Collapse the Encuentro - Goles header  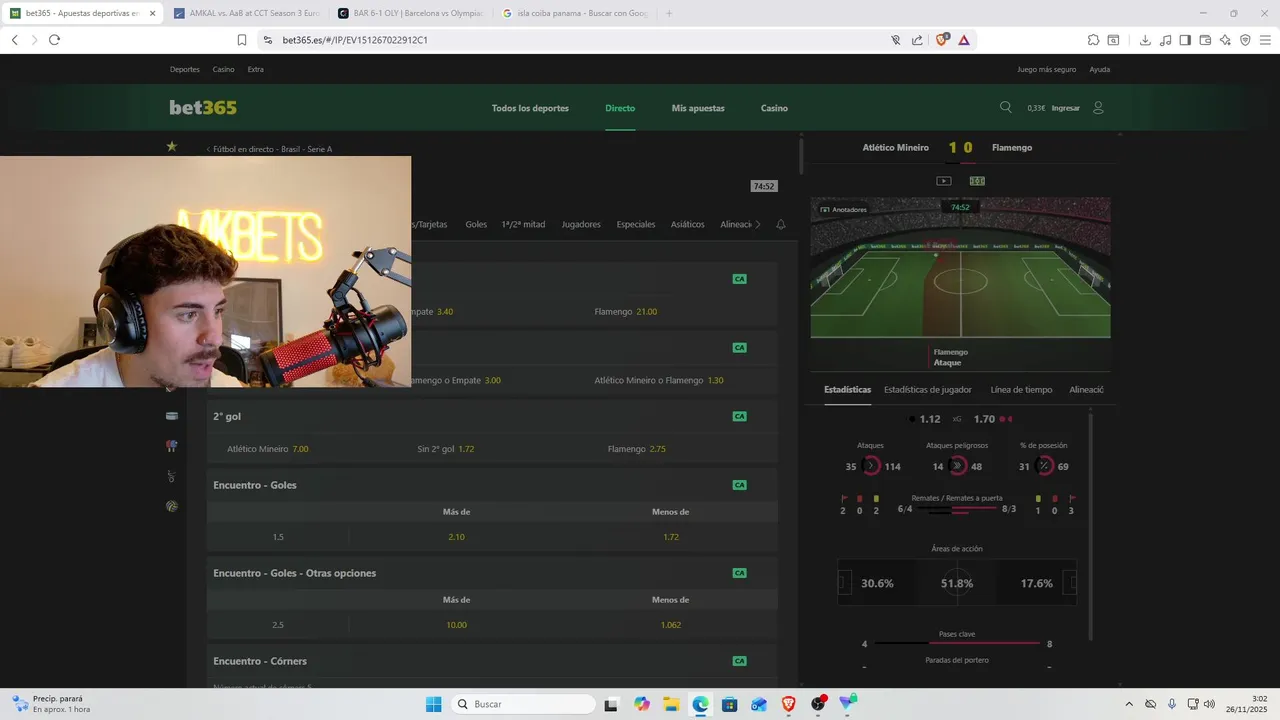pyautogui.click(x=492, y=485)
